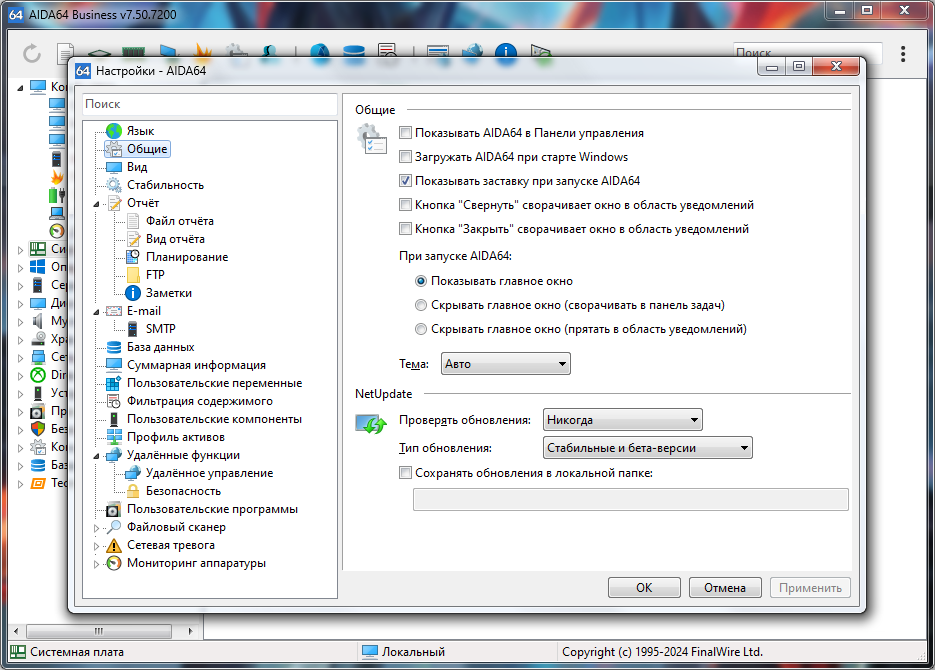Collapse the Компьютер root node in main tree
The image size is (935, 670).
(x=20, y=88)
